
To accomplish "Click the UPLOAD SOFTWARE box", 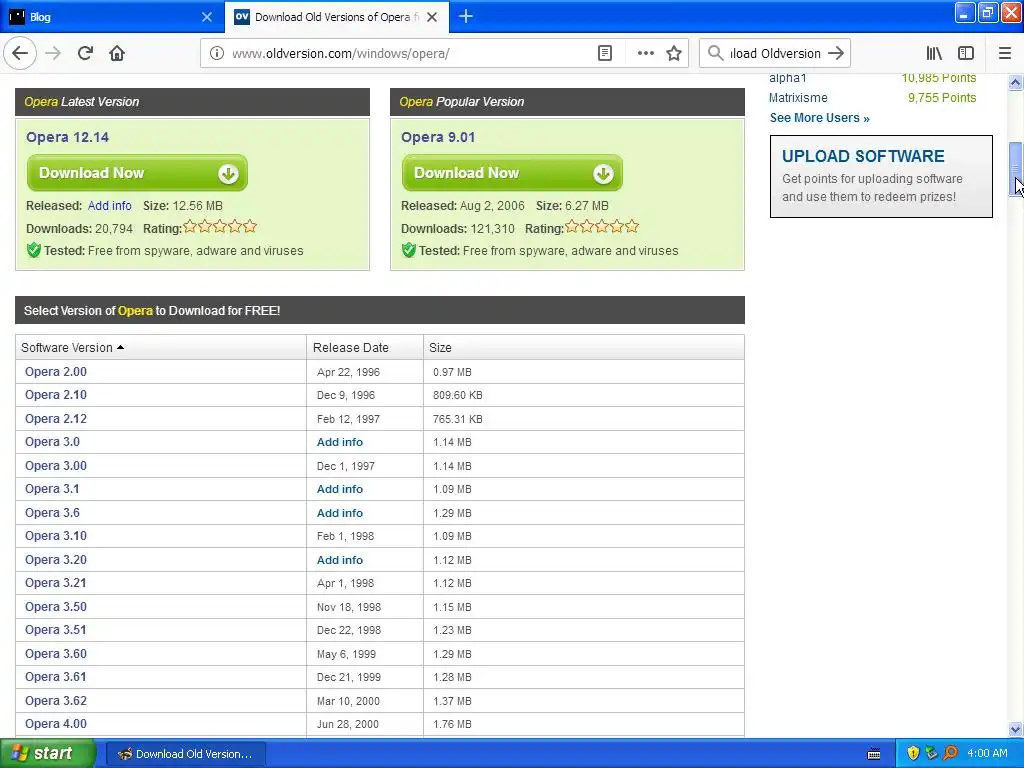I will pos(881,176).
